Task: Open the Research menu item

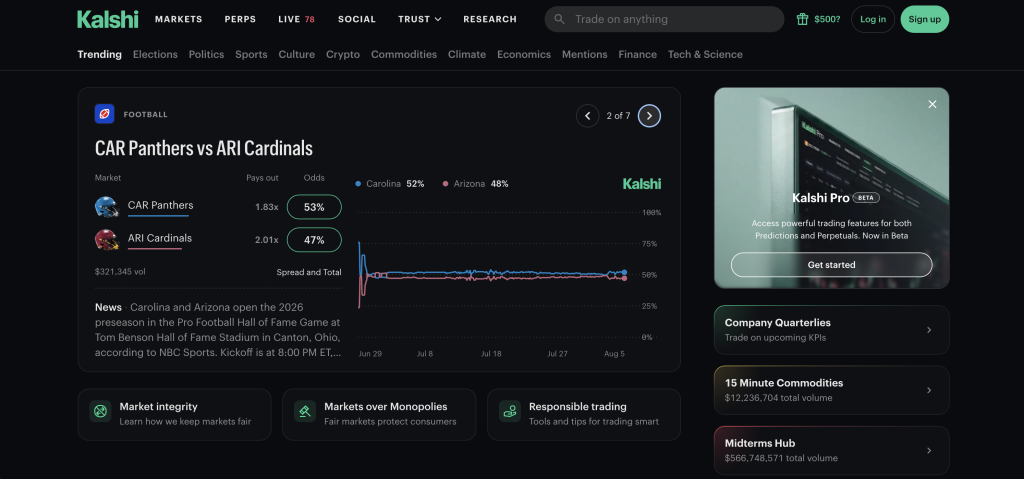Action: coord(490,19)
